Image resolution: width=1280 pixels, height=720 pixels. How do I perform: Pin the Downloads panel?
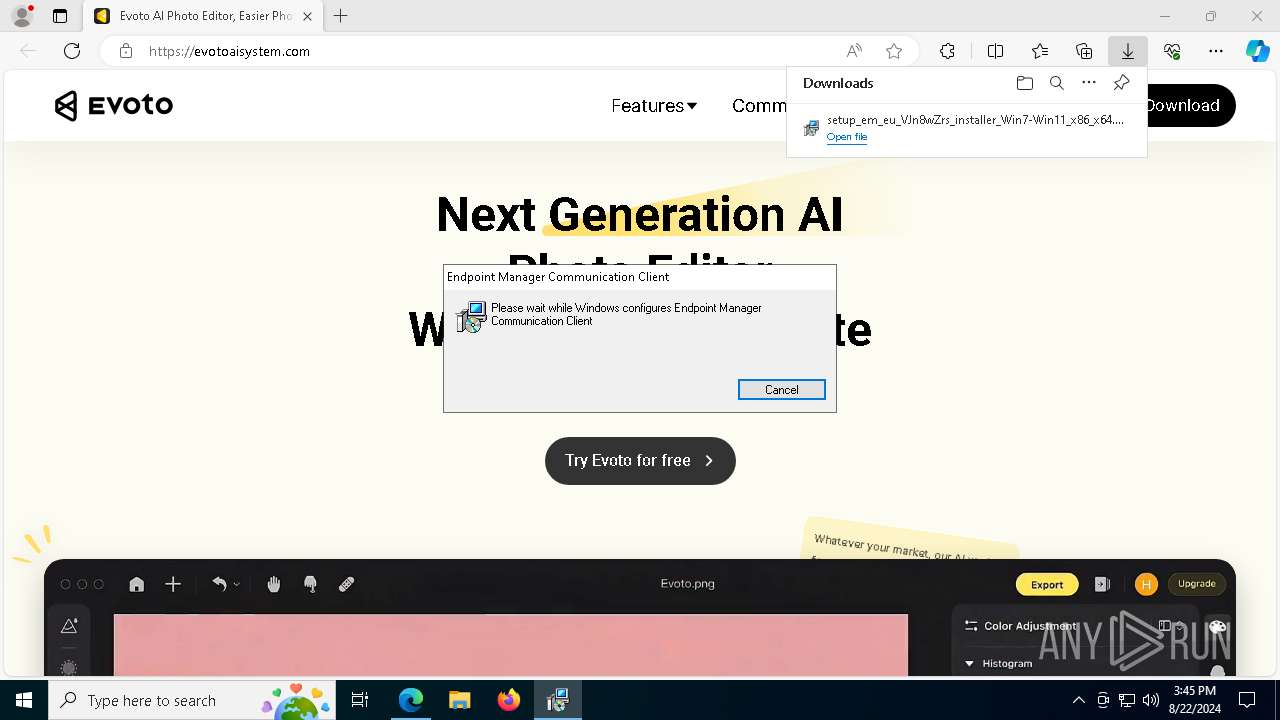tap(1121, 83)
